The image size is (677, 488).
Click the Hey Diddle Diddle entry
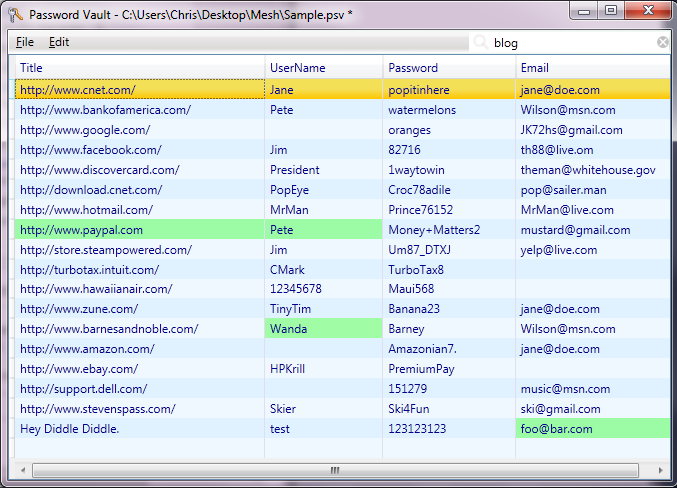point(69,429)
